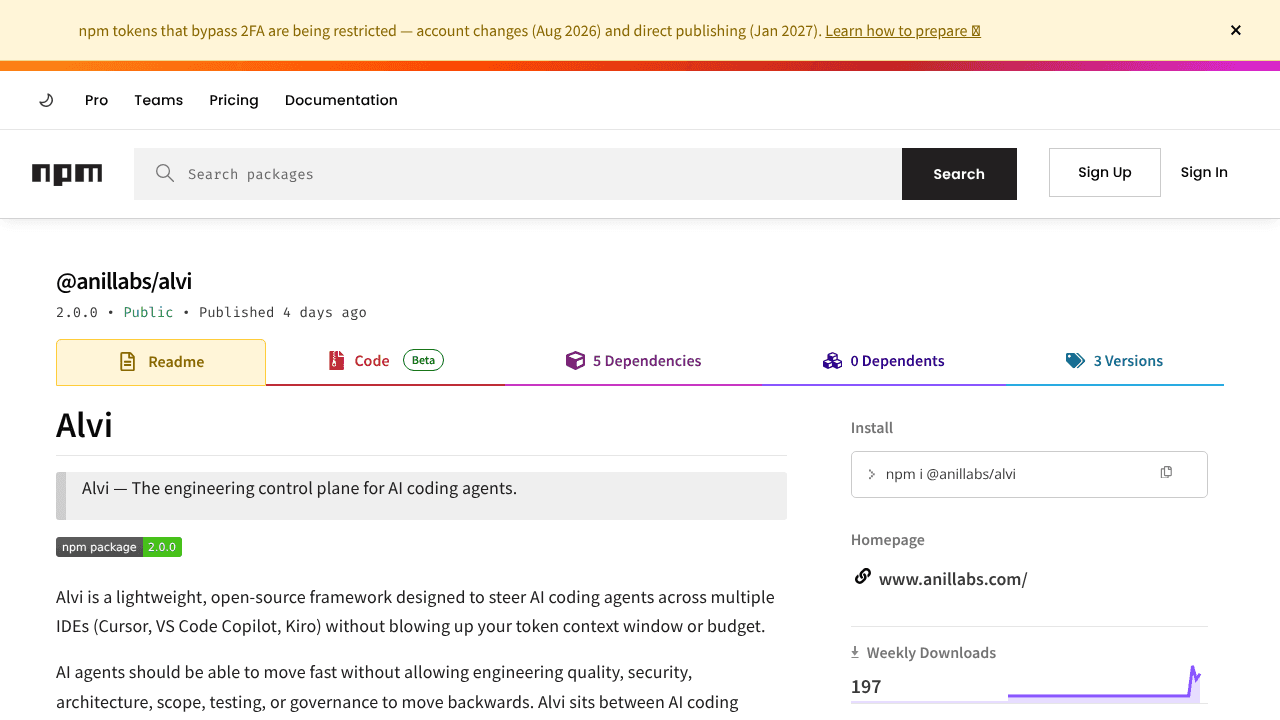1280x720 pixels.
Task: Click the Readme tab document icon
Action: click(127, 362)
